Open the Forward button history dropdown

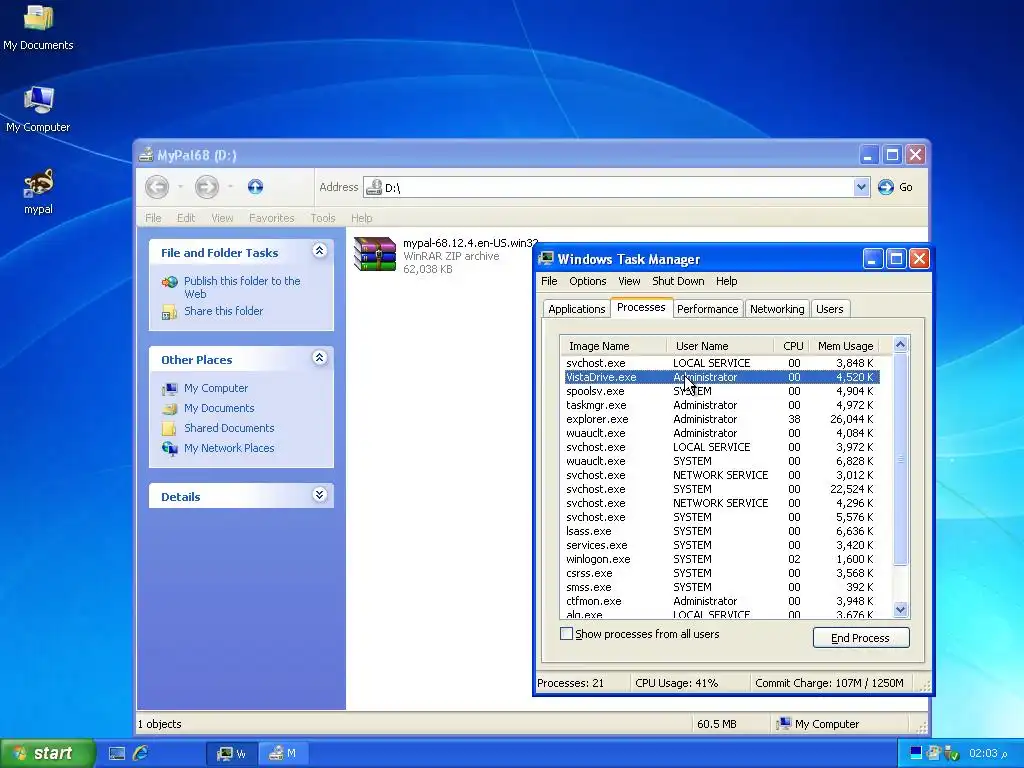(x=231, y=187)
